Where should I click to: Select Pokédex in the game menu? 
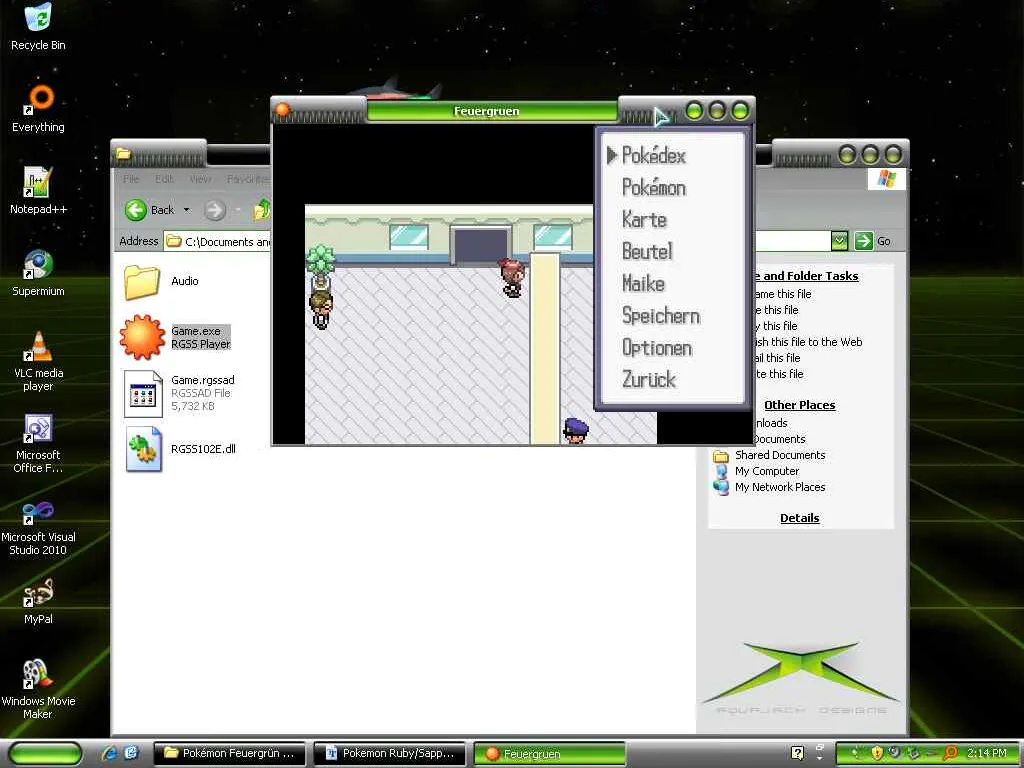coord(653,155)
